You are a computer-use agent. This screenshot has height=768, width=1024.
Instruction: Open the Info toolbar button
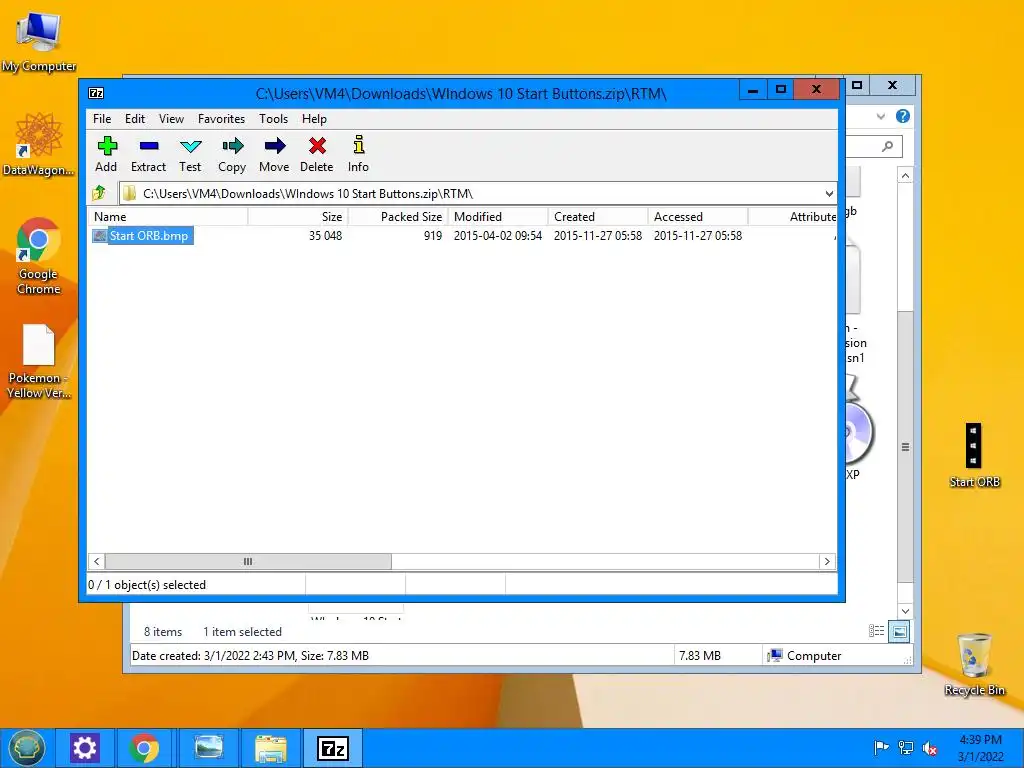tap(358, 154)
